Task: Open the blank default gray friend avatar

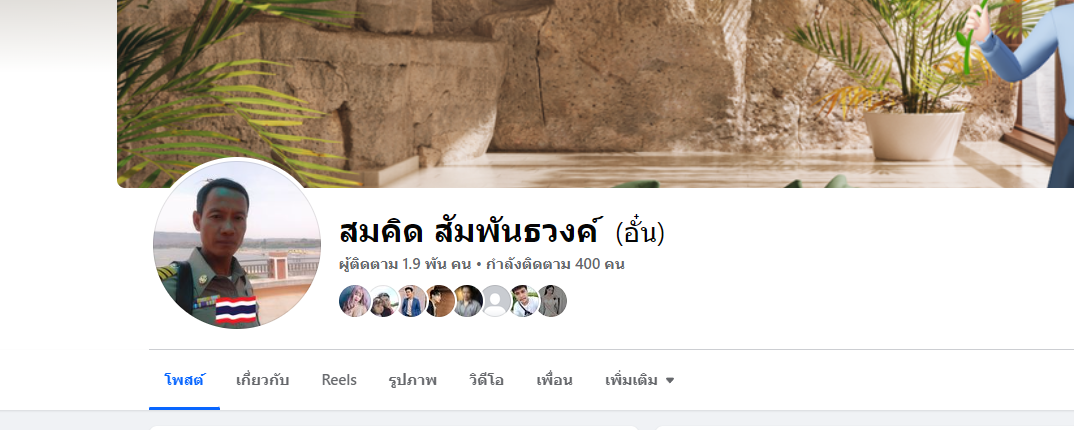Action: click(496, 301)
